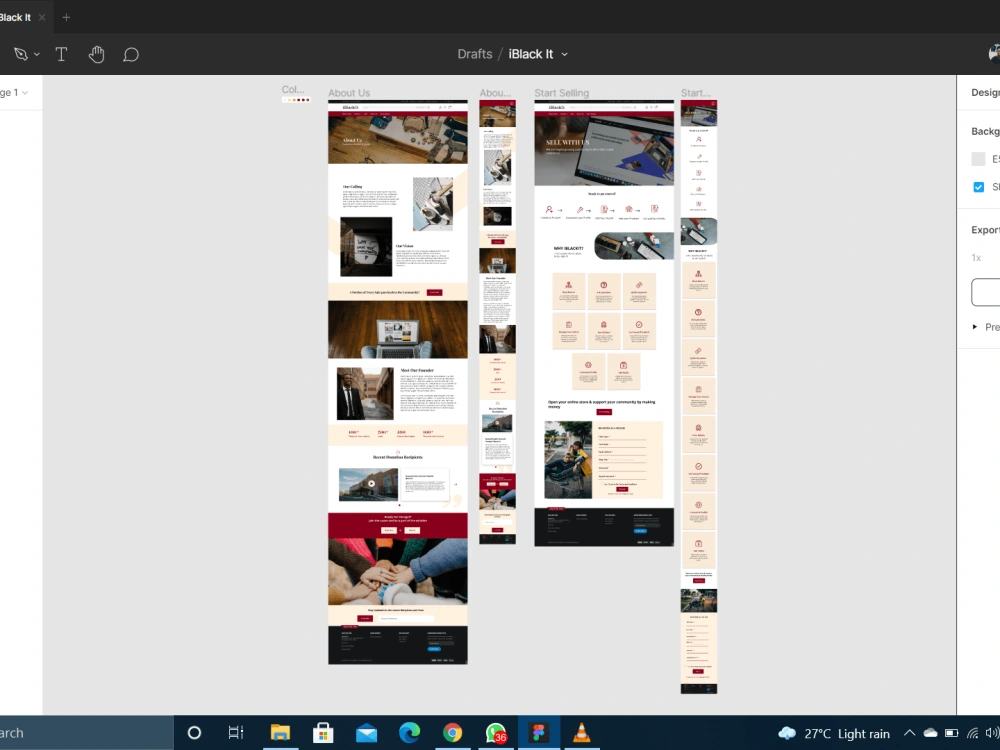The width and height of the screenshot is (1000, 750).
Task: Select the Hand tool
Action: click(96, 54)
